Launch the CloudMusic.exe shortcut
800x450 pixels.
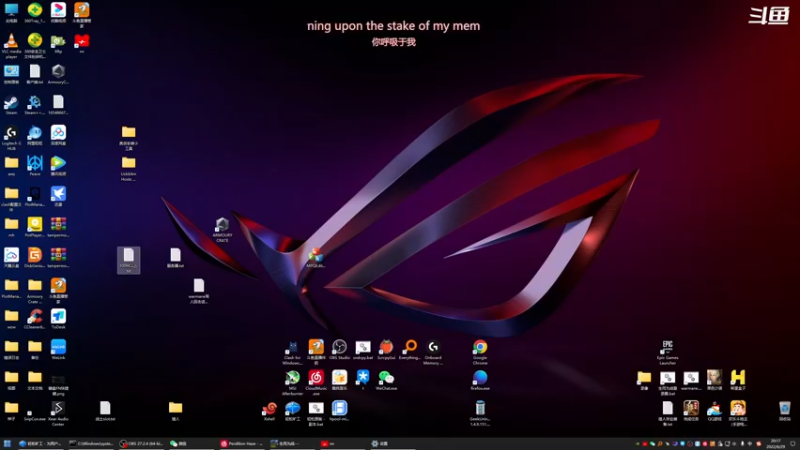[x=316, y=383]
